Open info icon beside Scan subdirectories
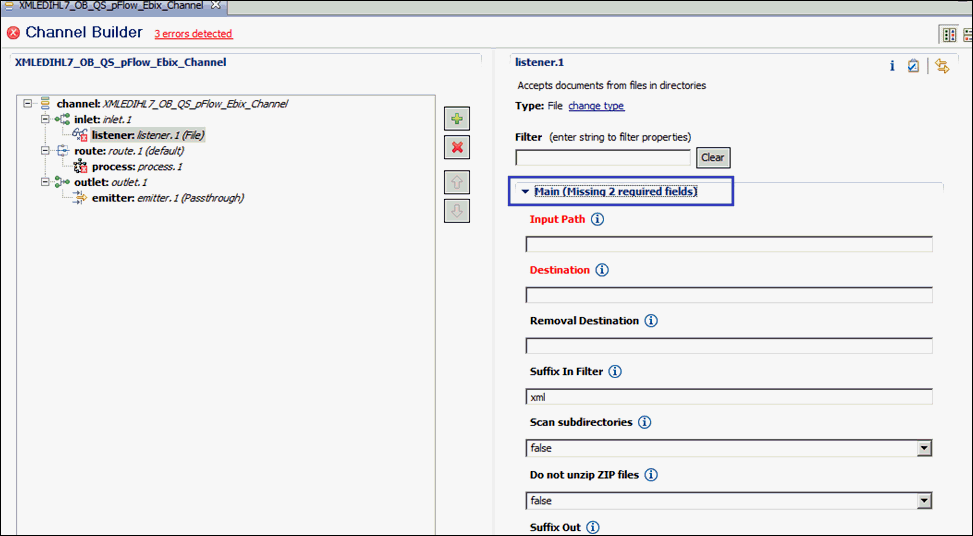 pos(645,422)
